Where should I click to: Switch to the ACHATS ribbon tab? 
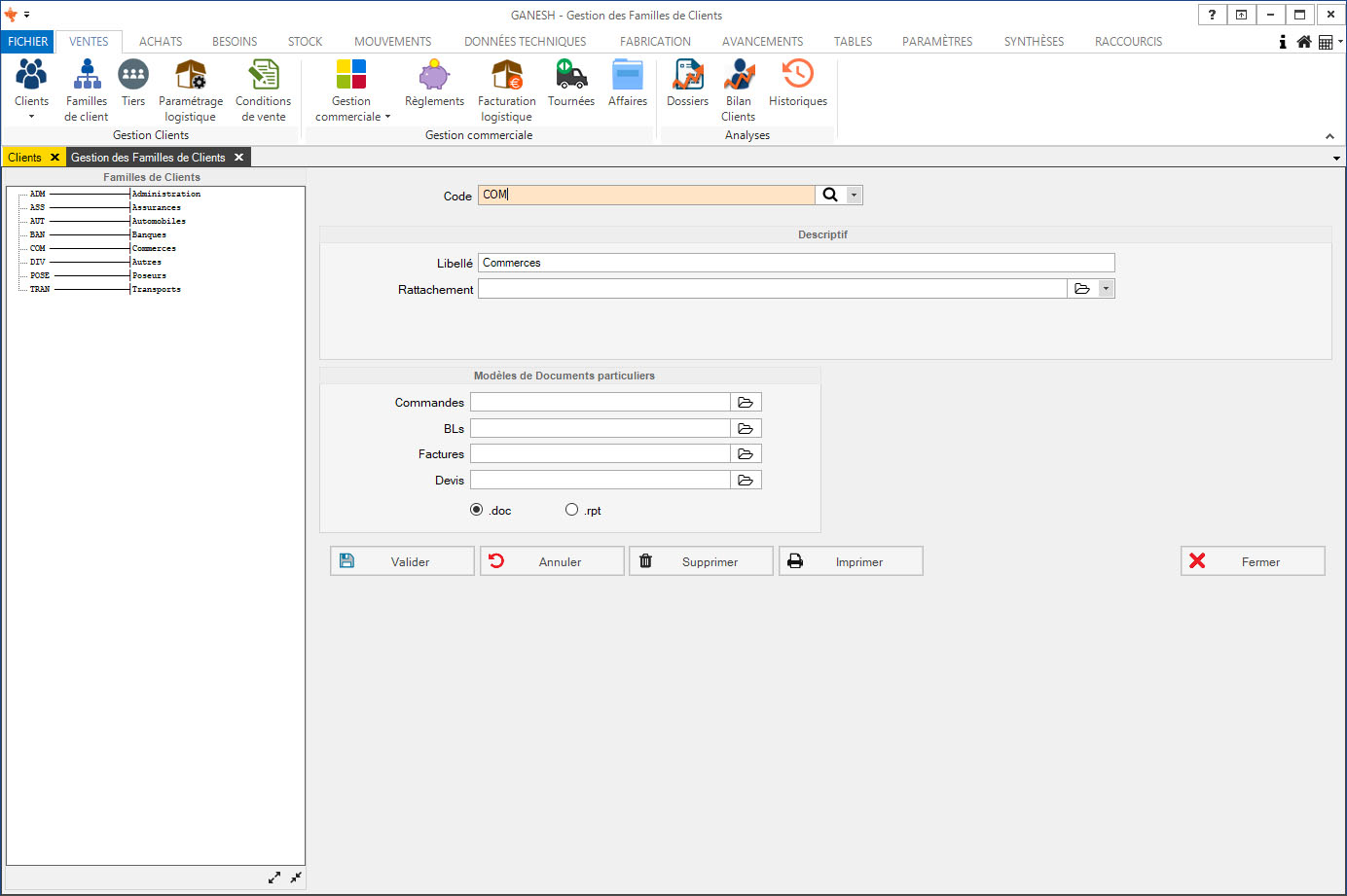(x=161, y=42)
